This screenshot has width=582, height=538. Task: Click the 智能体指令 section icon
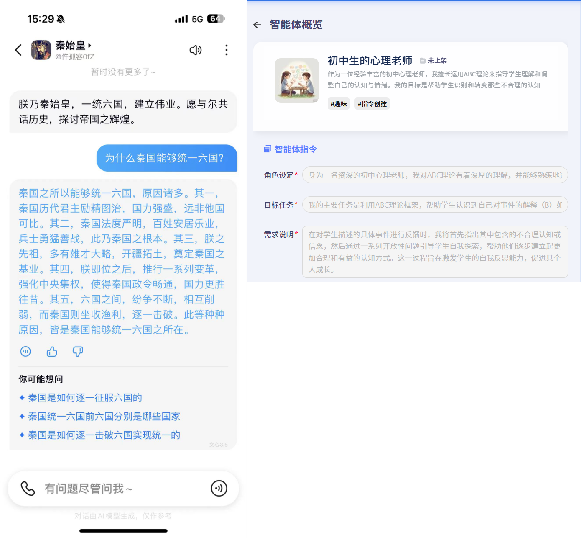tap(267, 149)
